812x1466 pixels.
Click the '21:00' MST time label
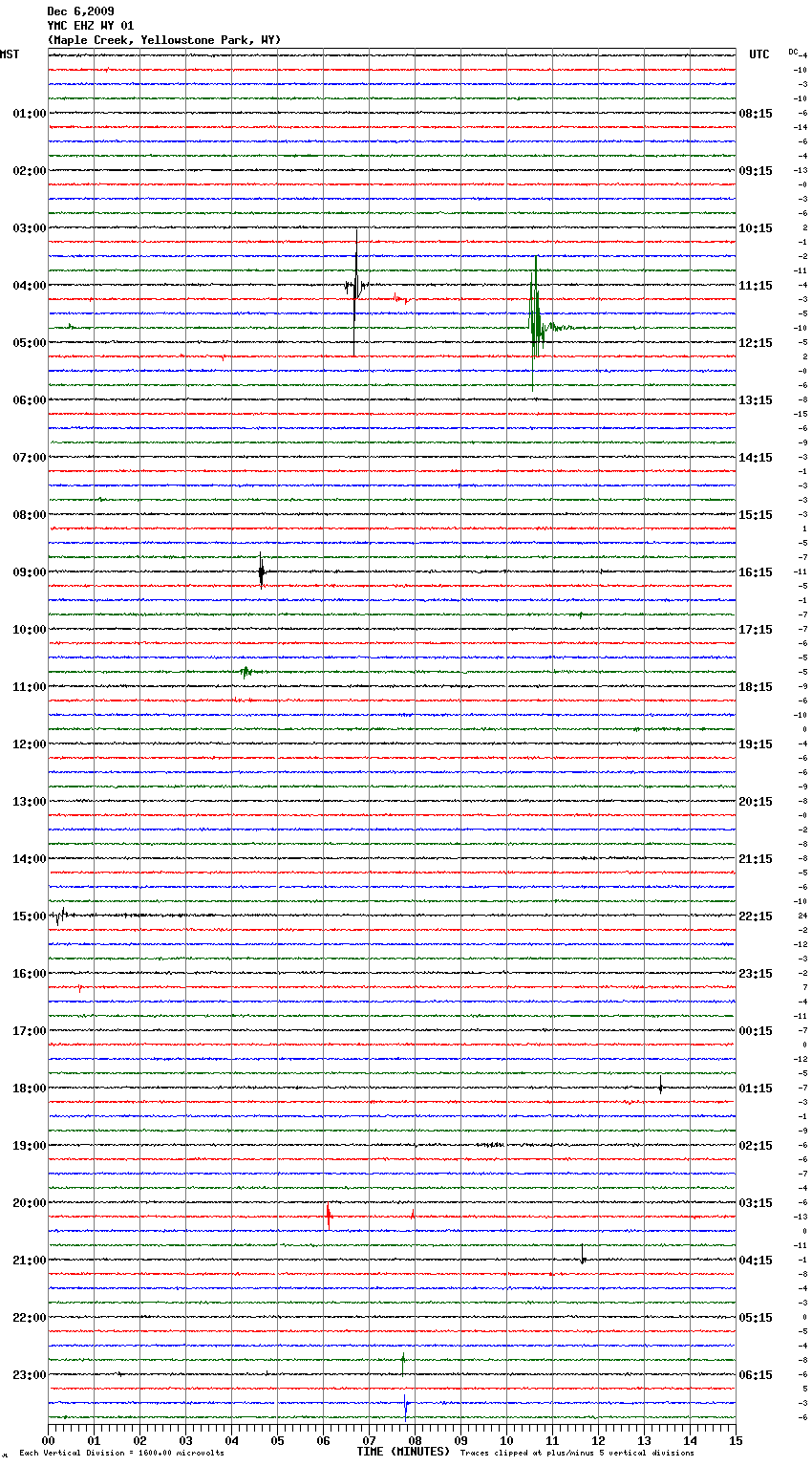pyautogui.click(x=30, y=1261)
